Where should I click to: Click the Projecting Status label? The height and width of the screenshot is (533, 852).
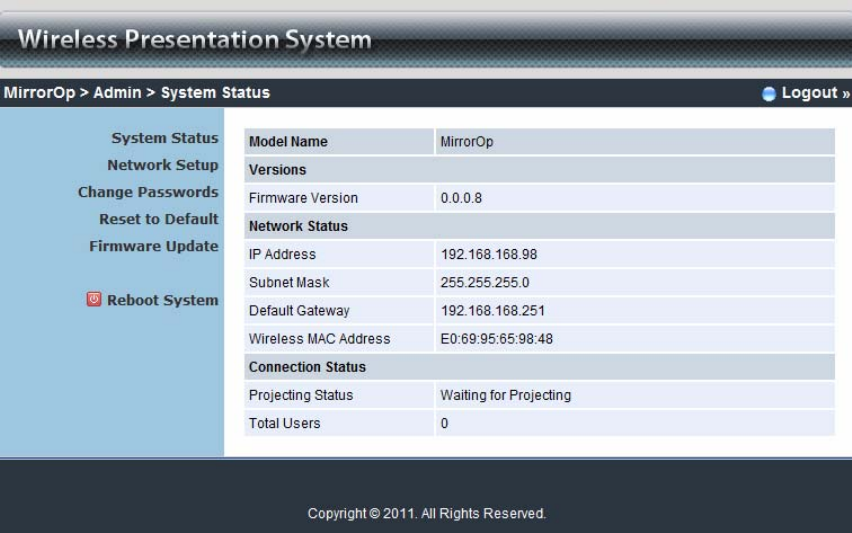pos(300,396)
